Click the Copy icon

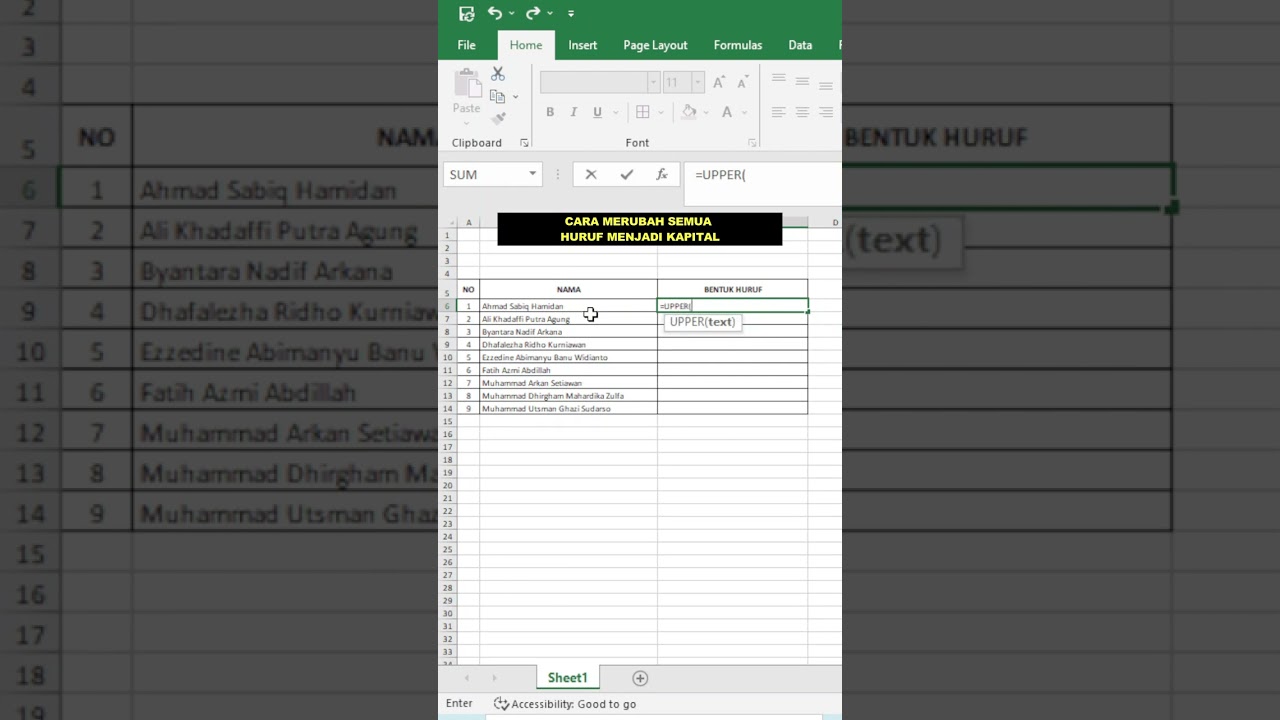pos(497,96)
